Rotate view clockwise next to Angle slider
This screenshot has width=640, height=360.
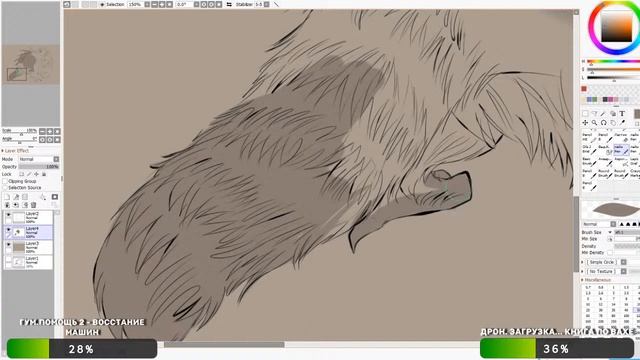pyautogui.click(x=49, y=140)
